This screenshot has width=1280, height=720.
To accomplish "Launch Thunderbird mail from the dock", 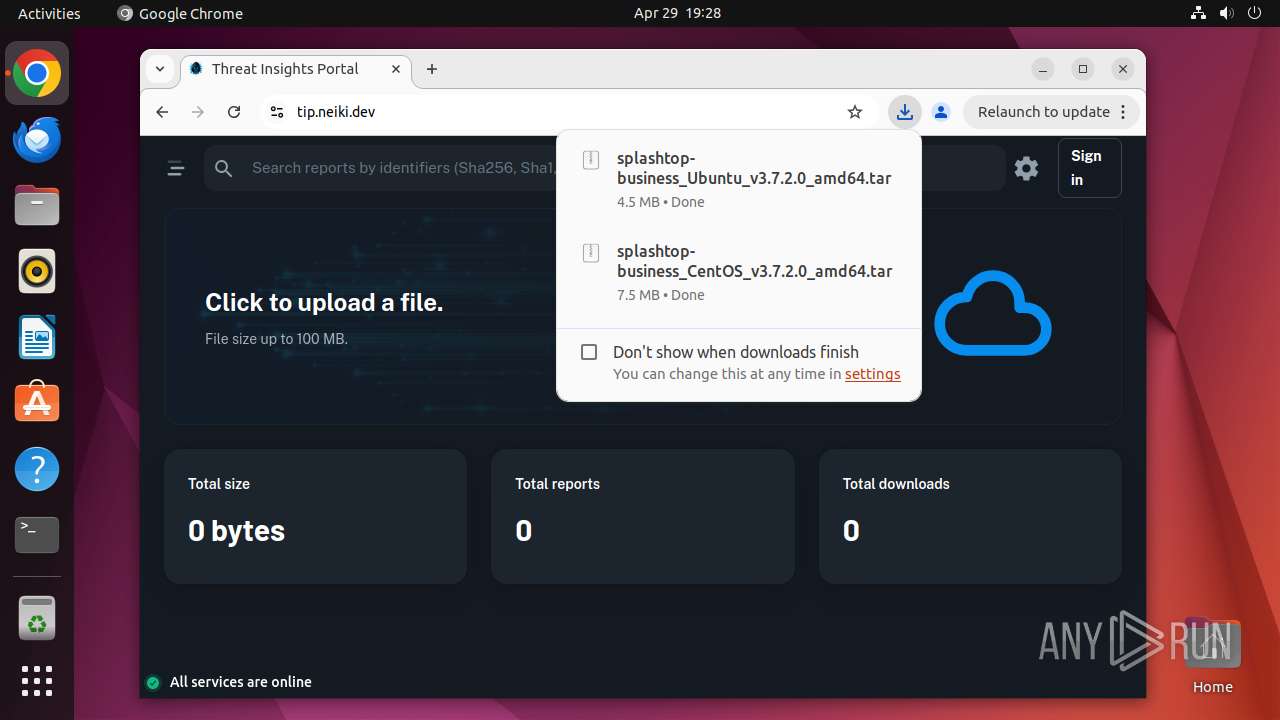I will tap(37, 139).
